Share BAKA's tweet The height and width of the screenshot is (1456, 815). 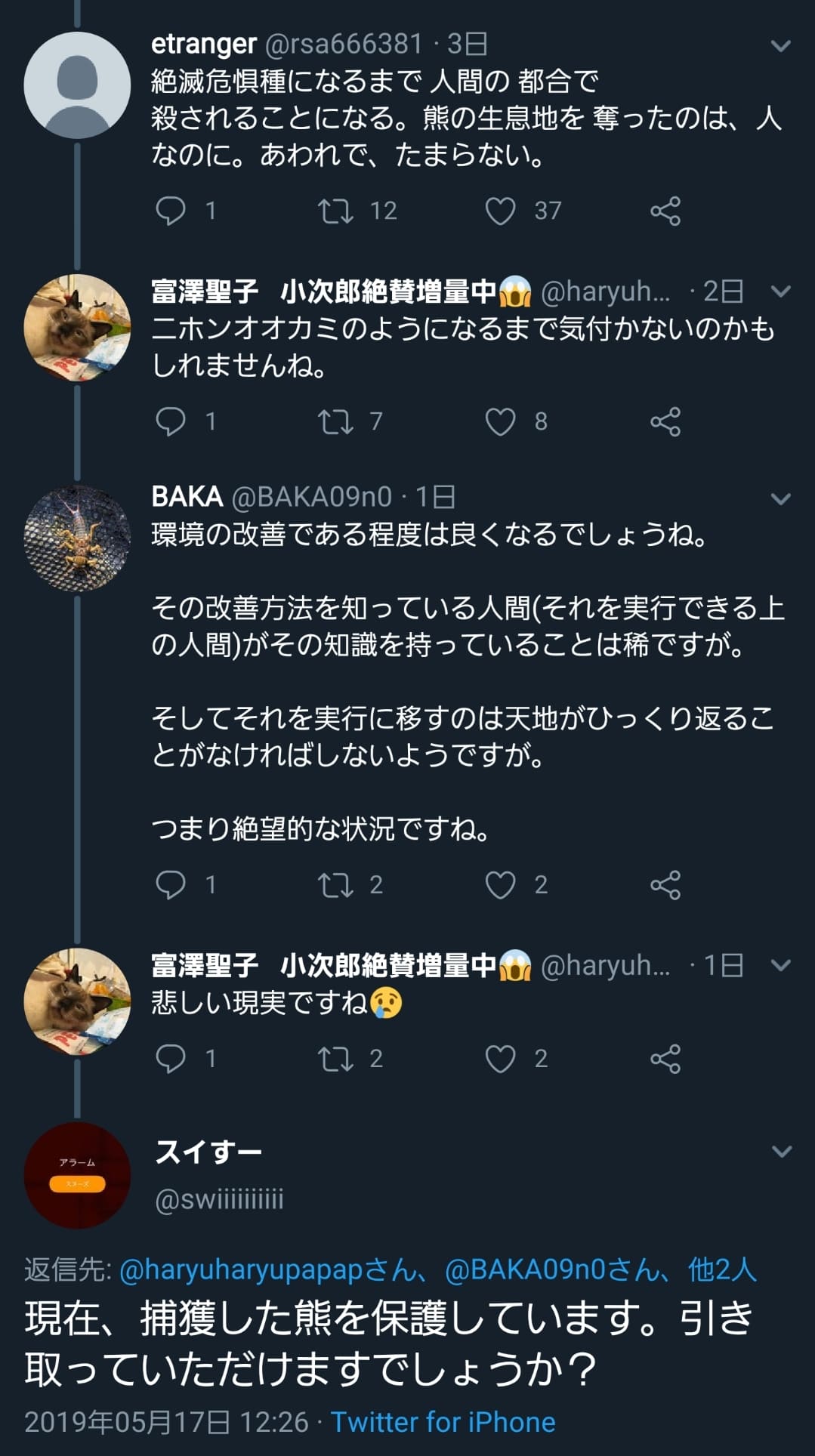[x=665, y=884]
